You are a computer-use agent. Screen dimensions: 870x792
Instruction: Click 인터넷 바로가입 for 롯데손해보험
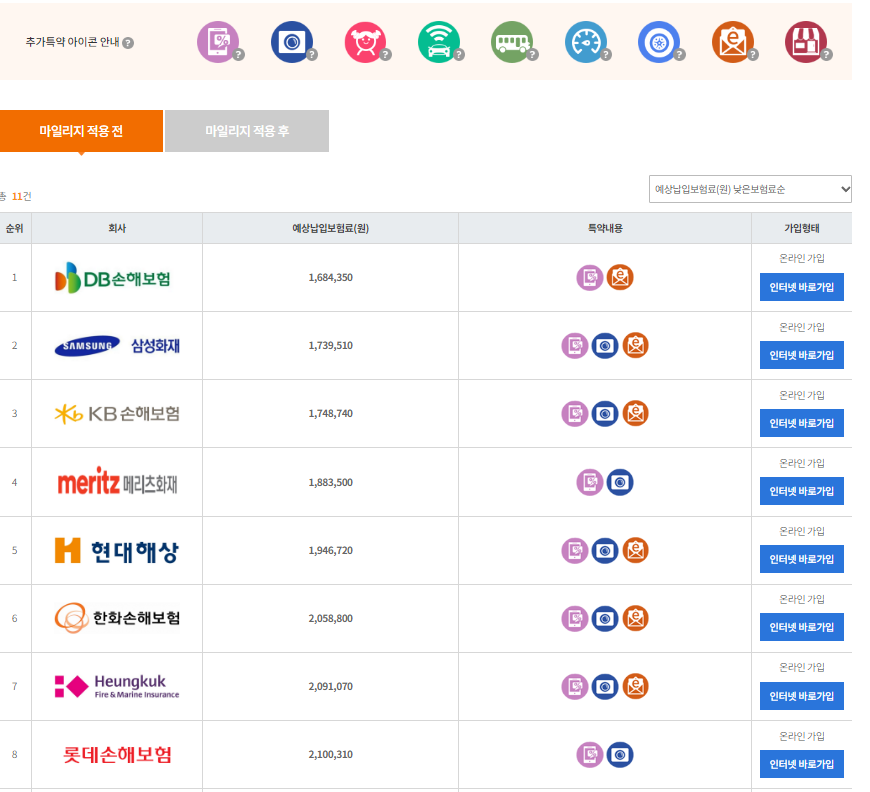[802, 764]
